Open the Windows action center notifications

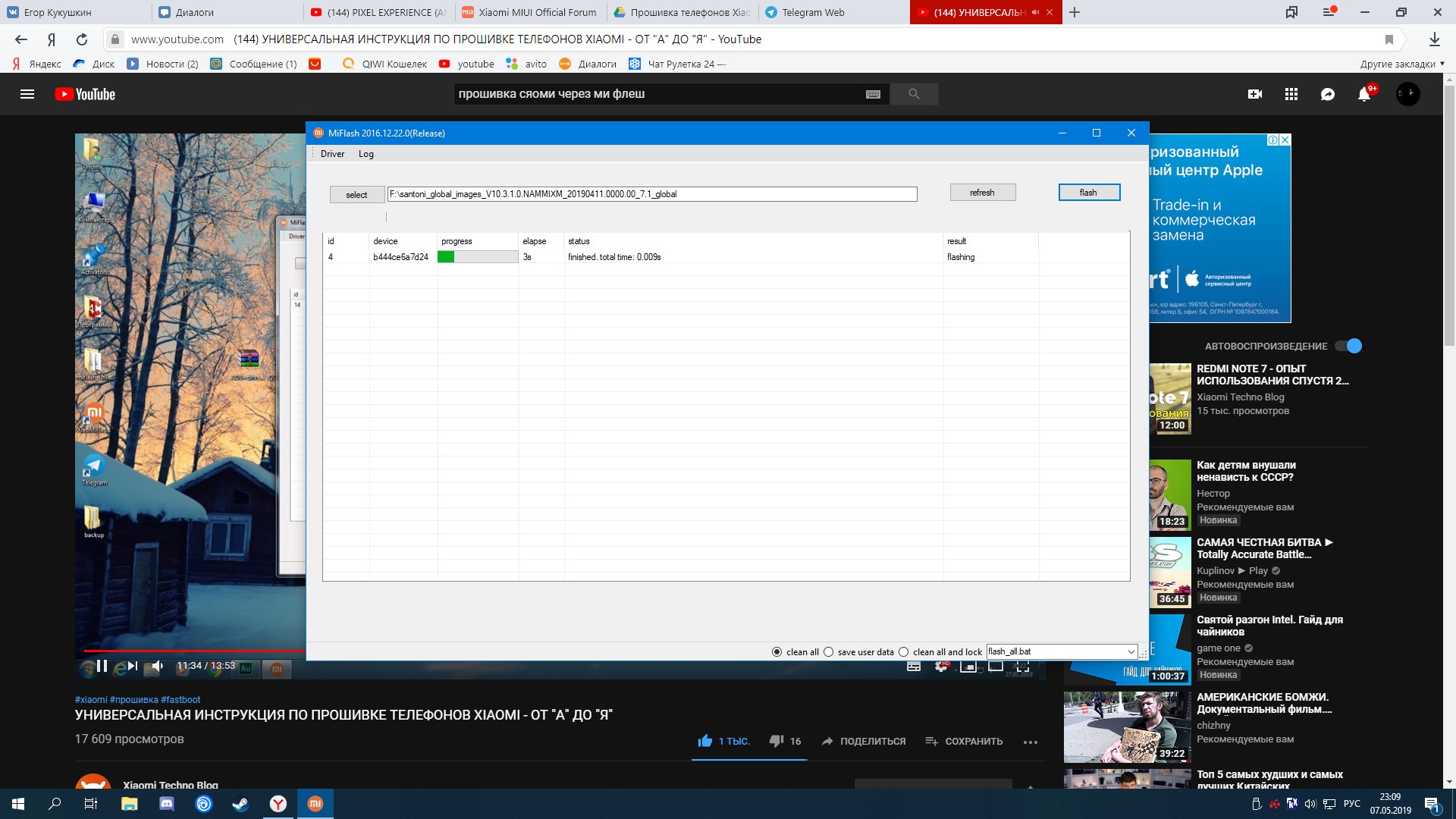pyautogui.click(x=1432, y=804)
